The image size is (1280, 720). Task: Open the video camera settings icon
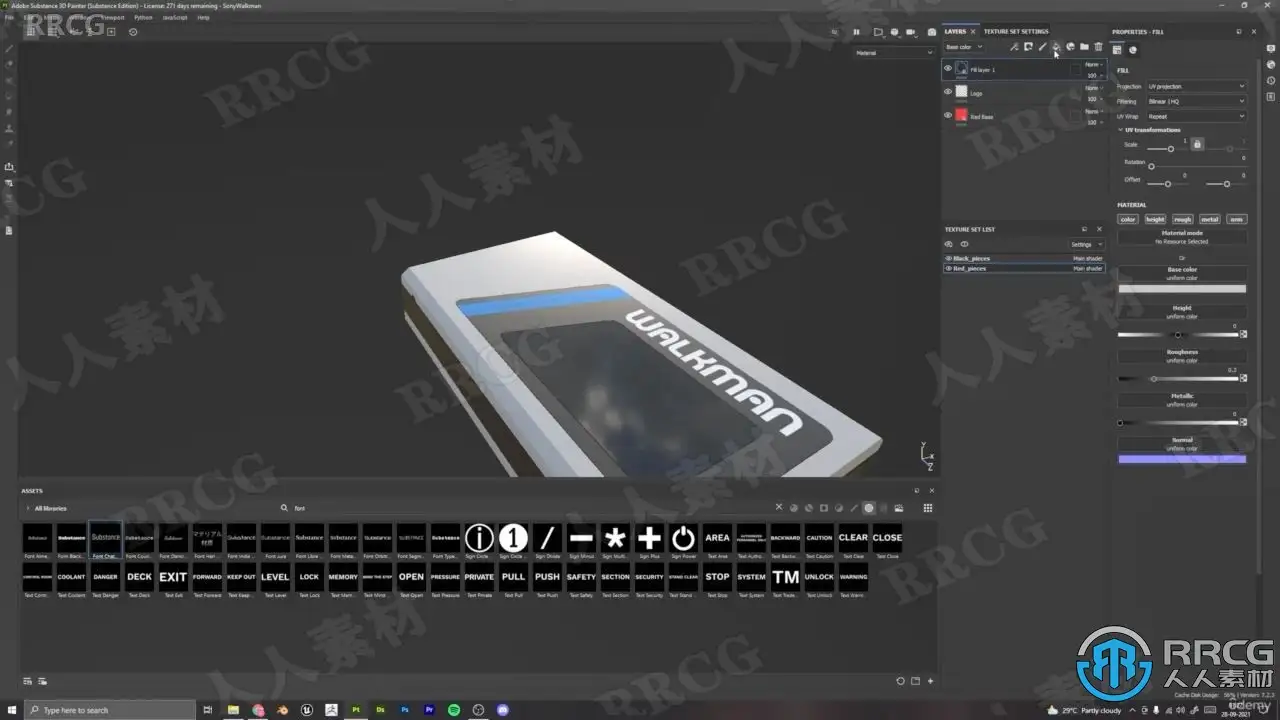pyautogui.click(x=909, y=32)
